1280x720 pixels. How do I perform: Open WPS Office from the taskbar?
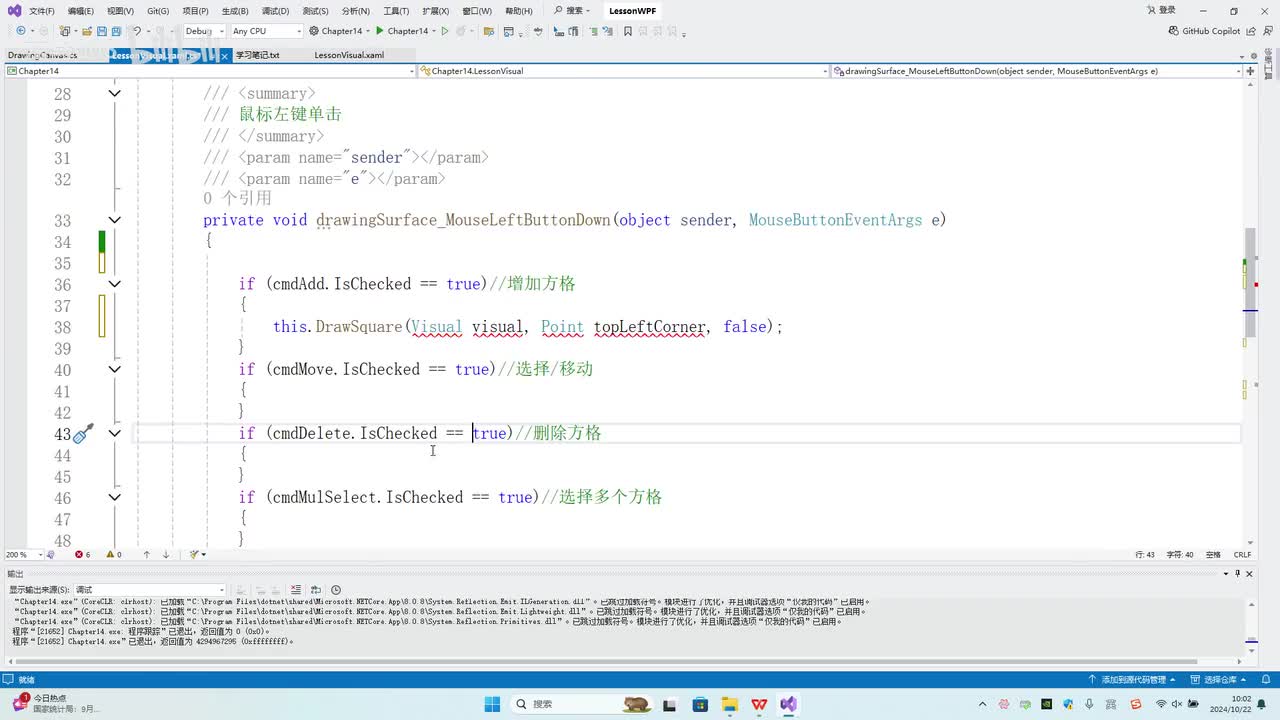click(760, 704)
